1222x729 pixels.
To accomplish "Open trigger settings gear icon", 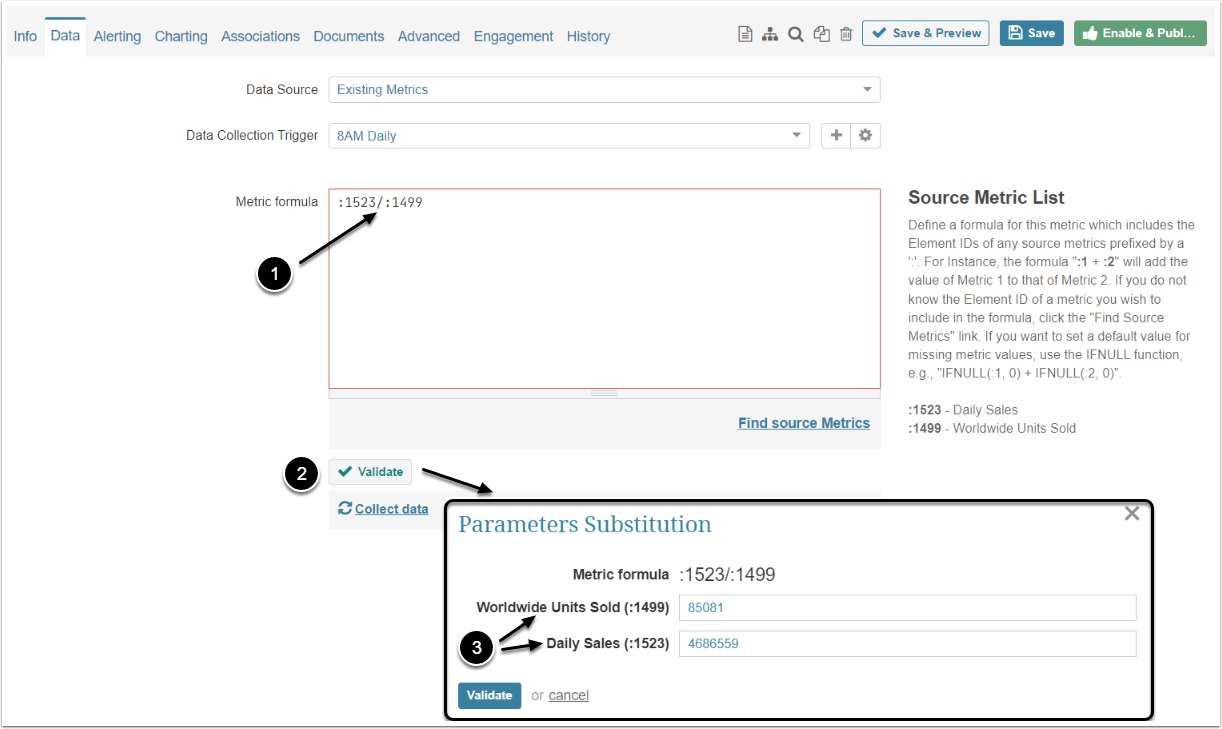I will 866,135.
